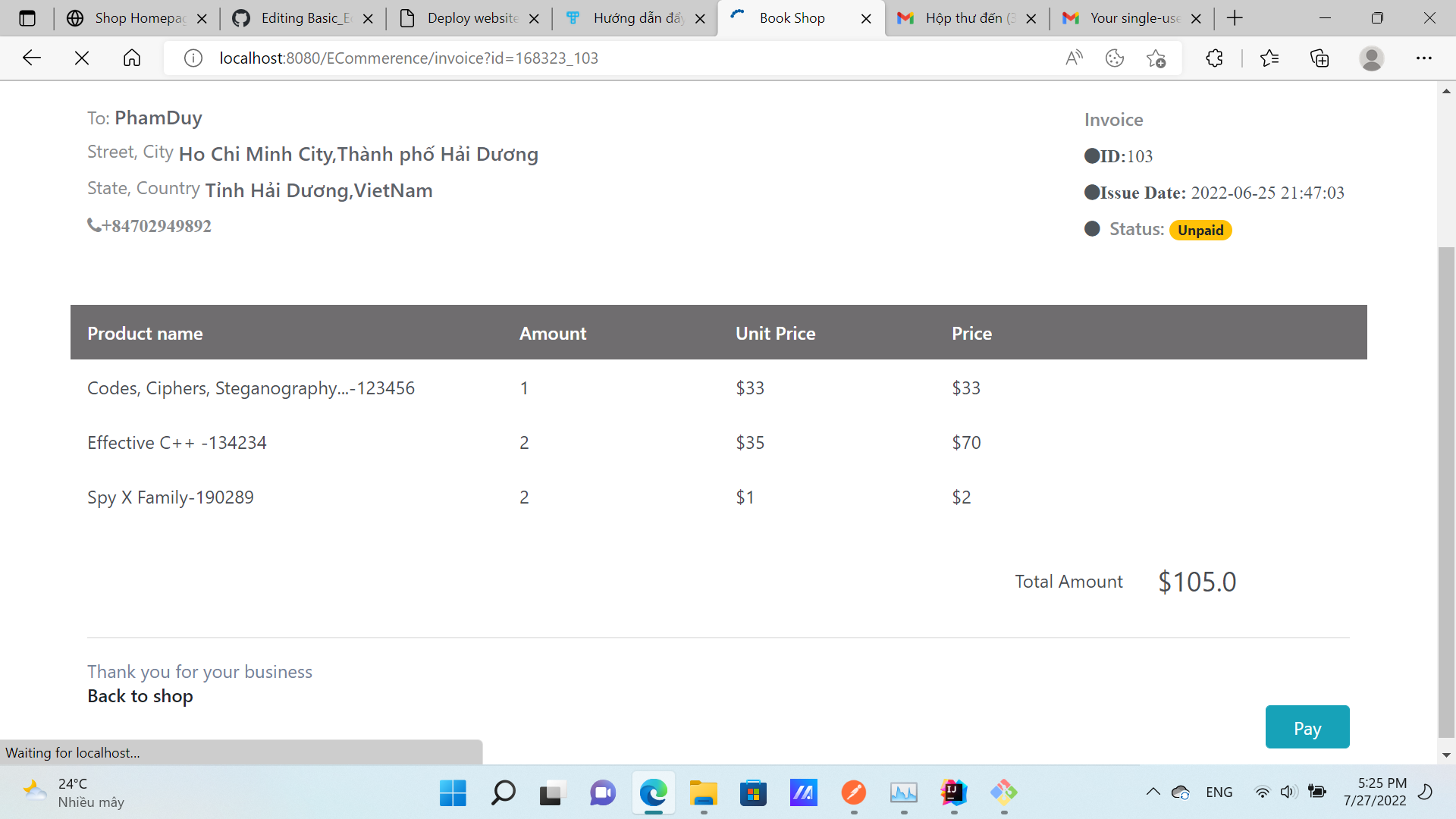This screenshot has height=819, width=1456.
Task: Open Settings and more ellipsis menu
Action: (x=1424, y=58)
